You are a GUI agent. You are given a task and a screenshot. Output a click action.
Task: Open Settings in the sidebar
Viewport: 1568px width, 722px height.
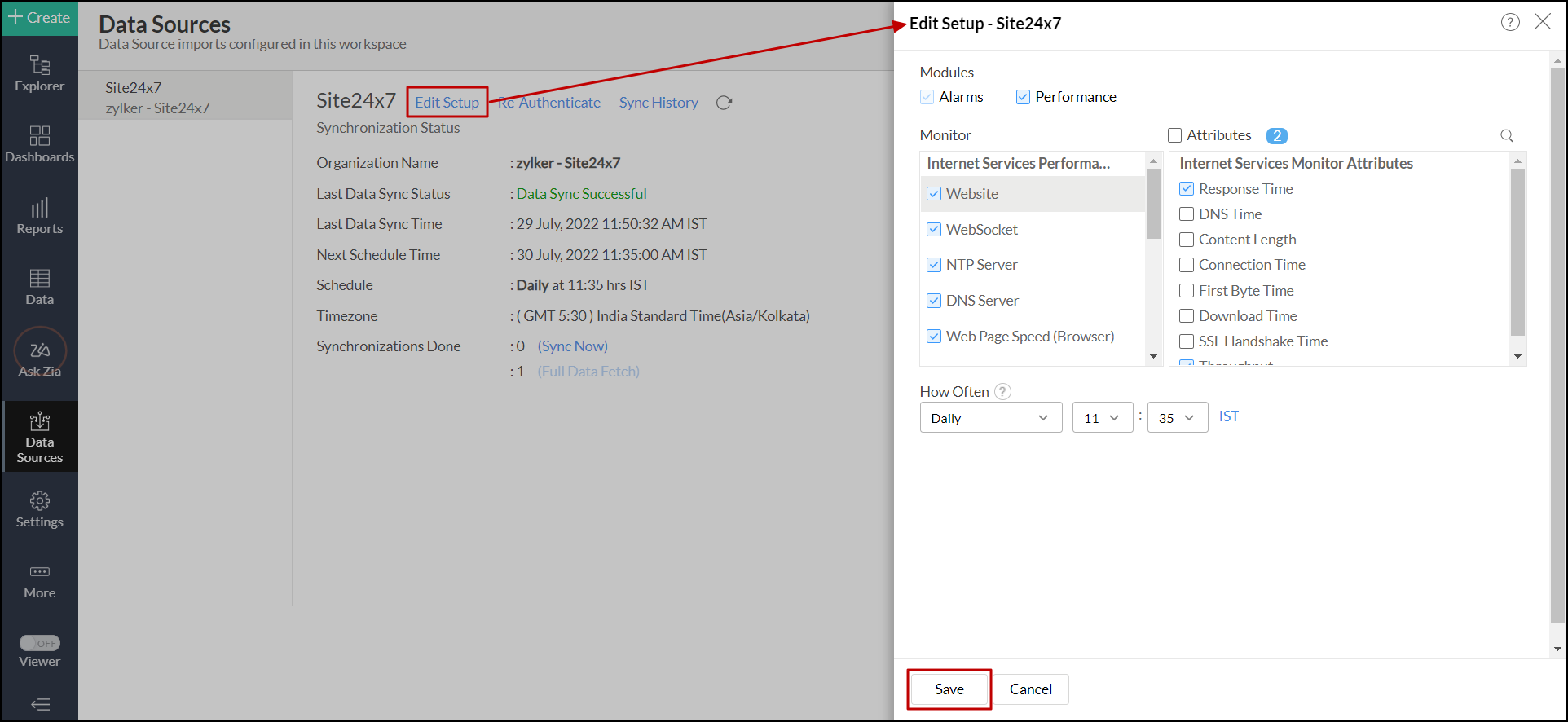[39, 509]
